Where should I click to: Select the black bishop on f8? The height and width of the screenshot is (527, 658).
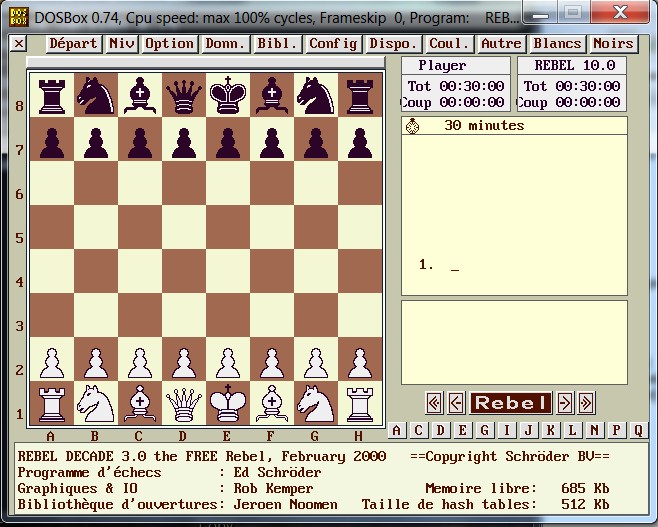pos(272,95)
